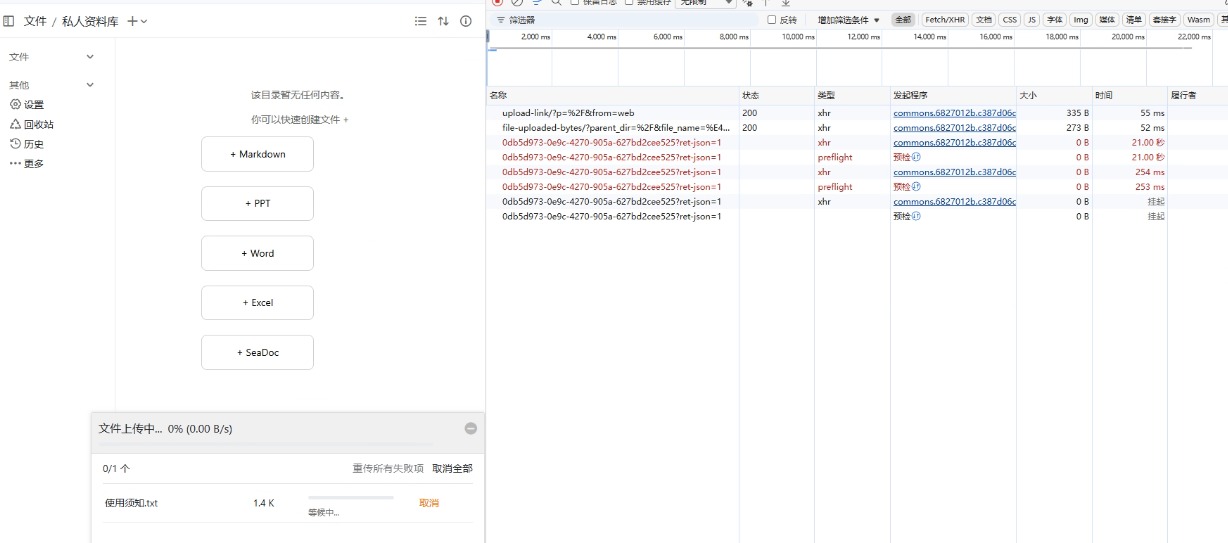Select the Fetch/XHR request filter

click(944, 20)
